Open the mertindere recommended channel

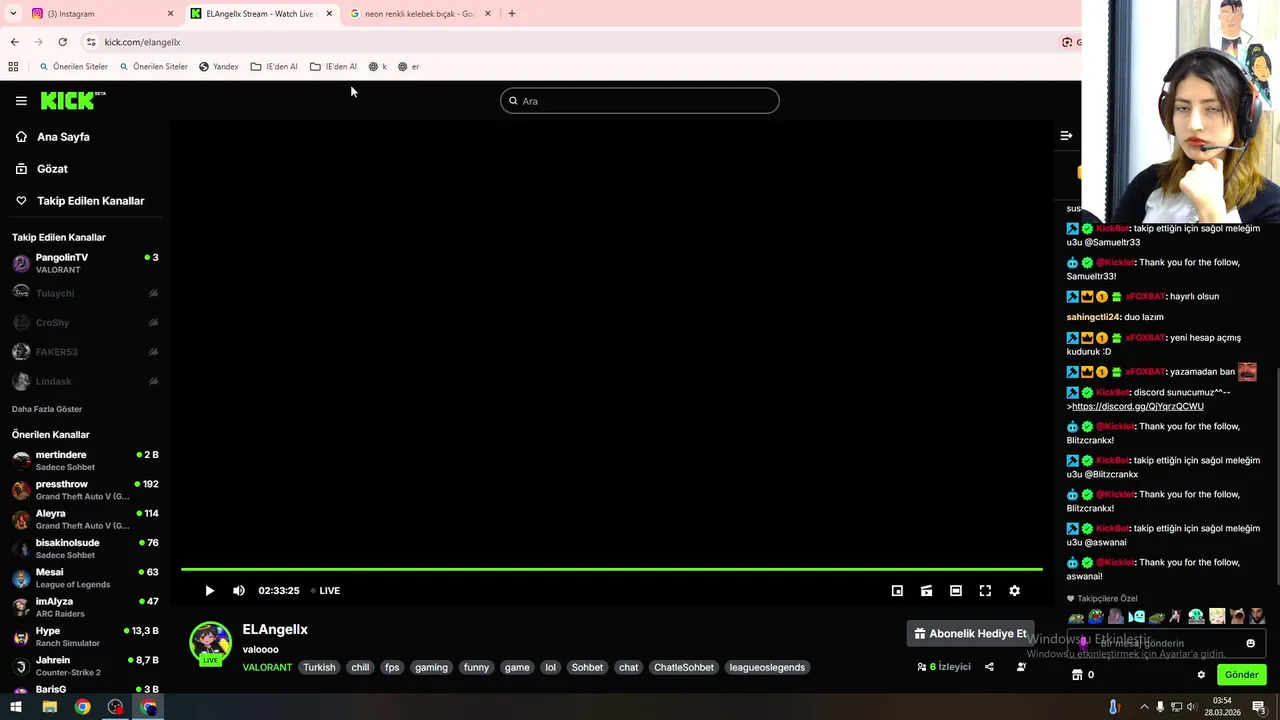point(85,460)
